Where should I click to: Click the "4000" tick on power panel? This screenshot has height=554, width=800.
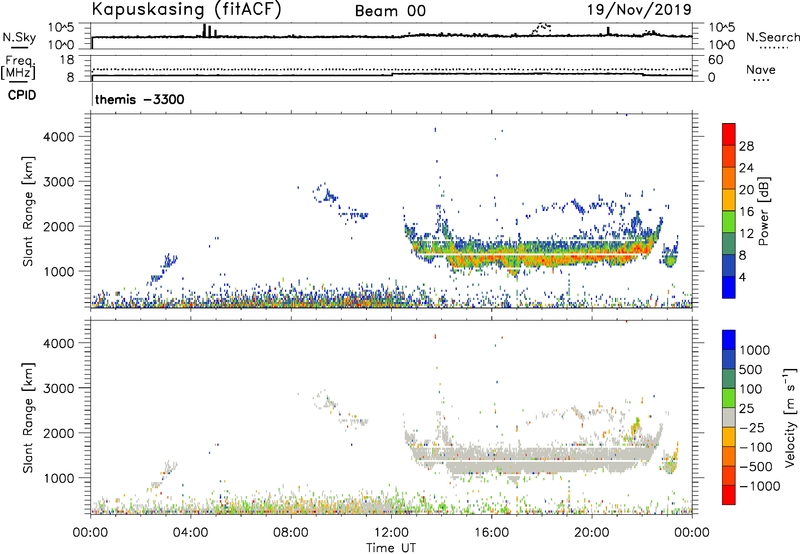pyautogui.click(x=58, y=137)
